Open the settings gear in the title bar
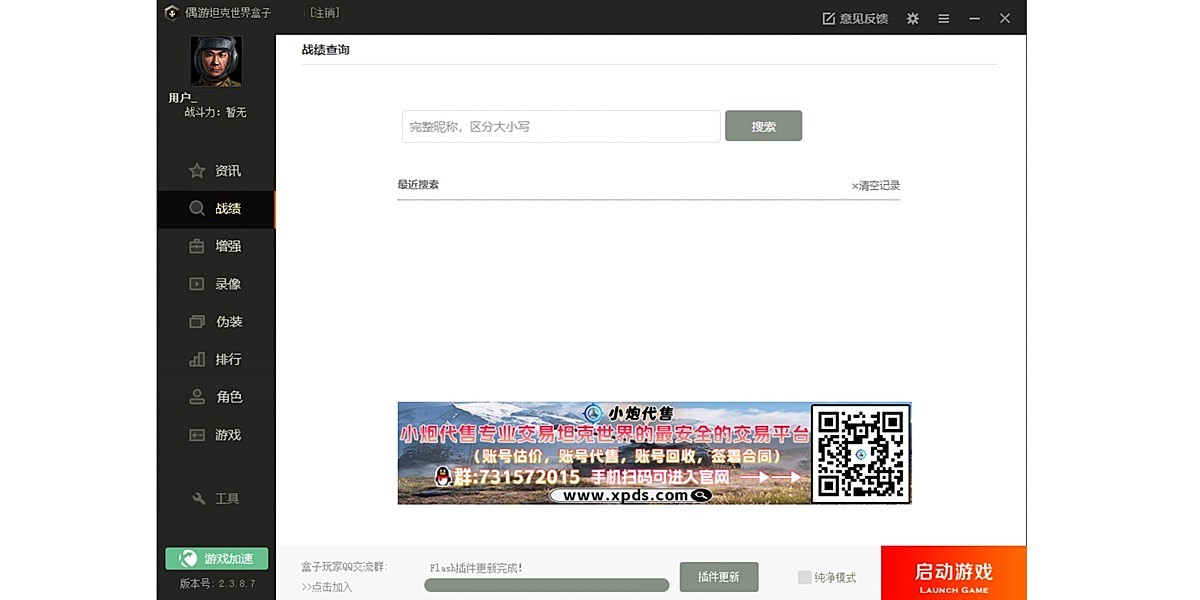 911,18
